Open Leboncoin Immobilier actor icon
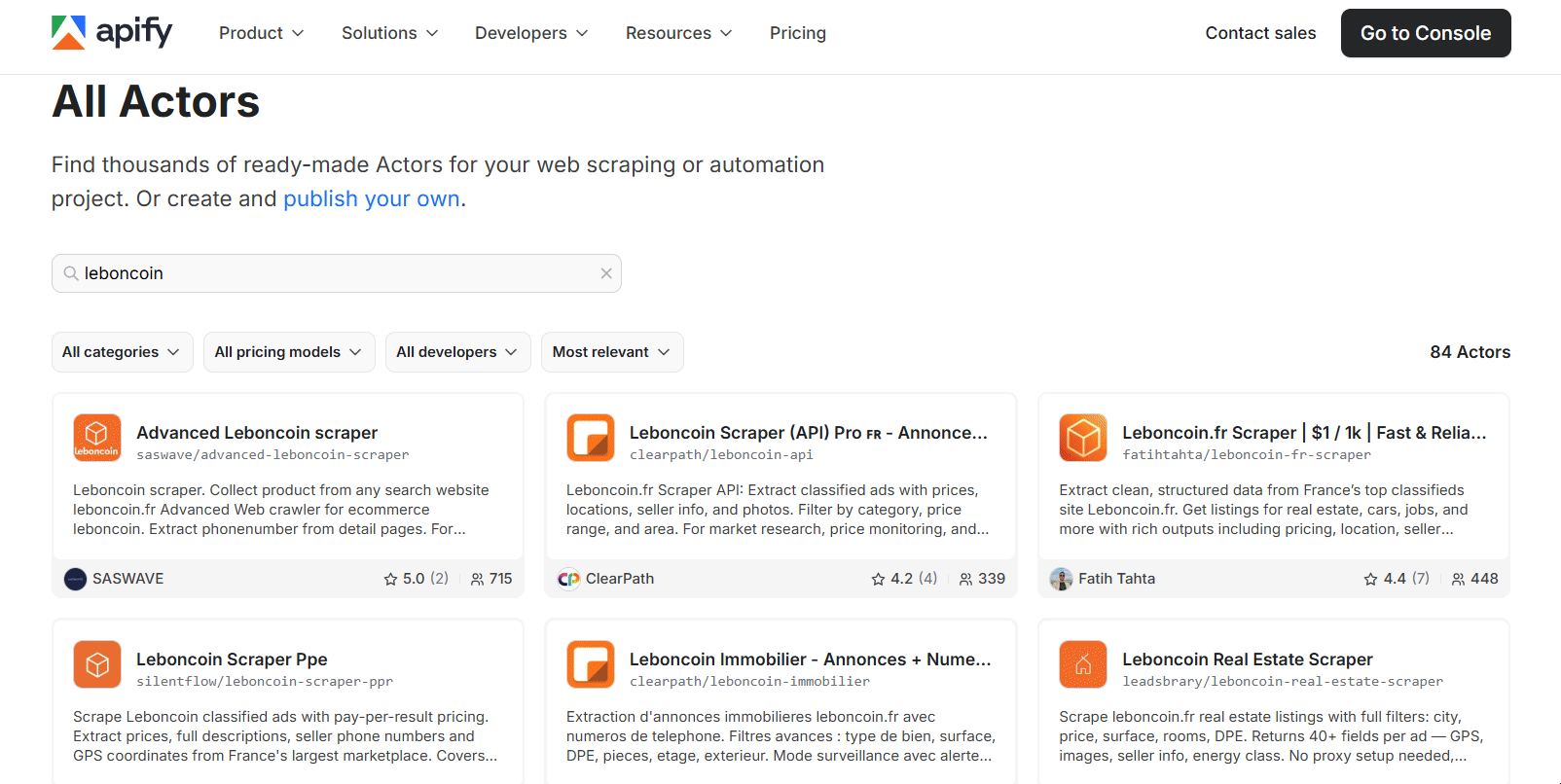The height and width of the screenshot is (784, 1561). (591, 664)
